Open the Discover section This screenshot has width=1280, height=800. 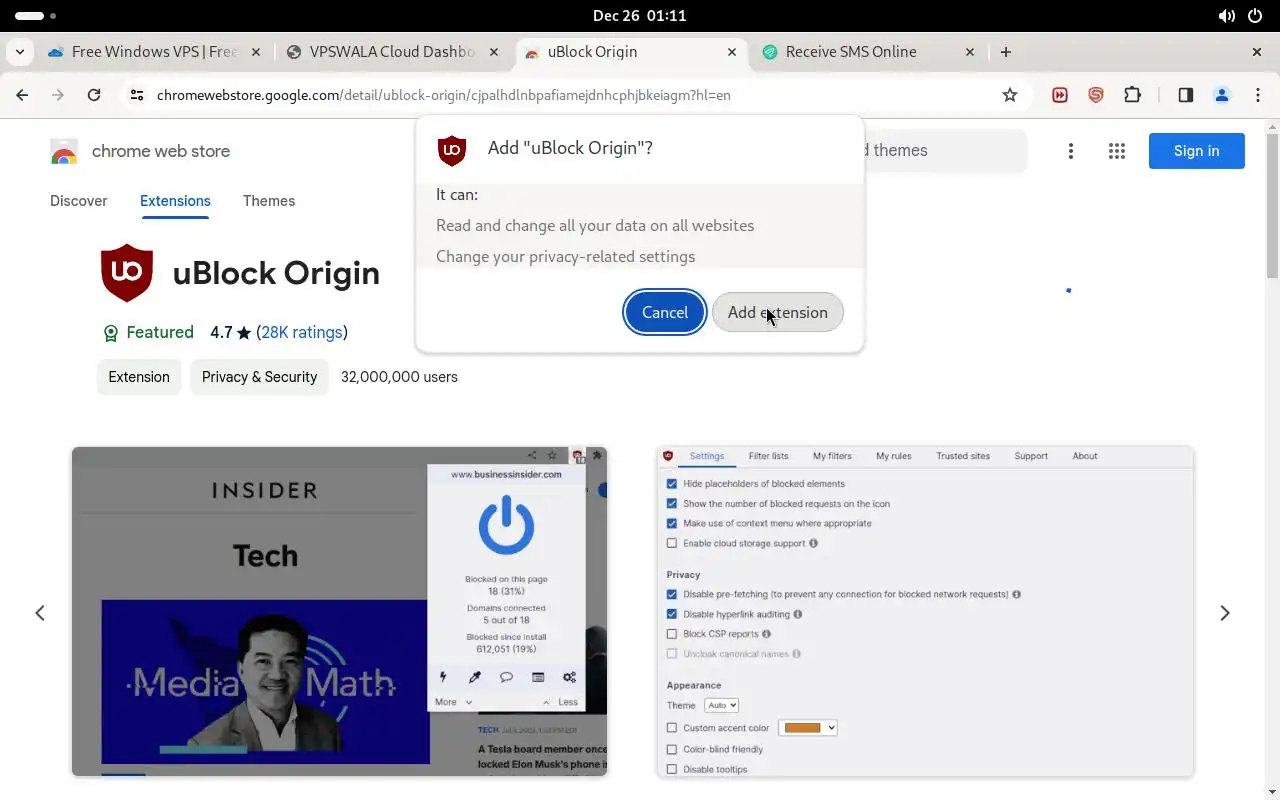click(78, 201)
